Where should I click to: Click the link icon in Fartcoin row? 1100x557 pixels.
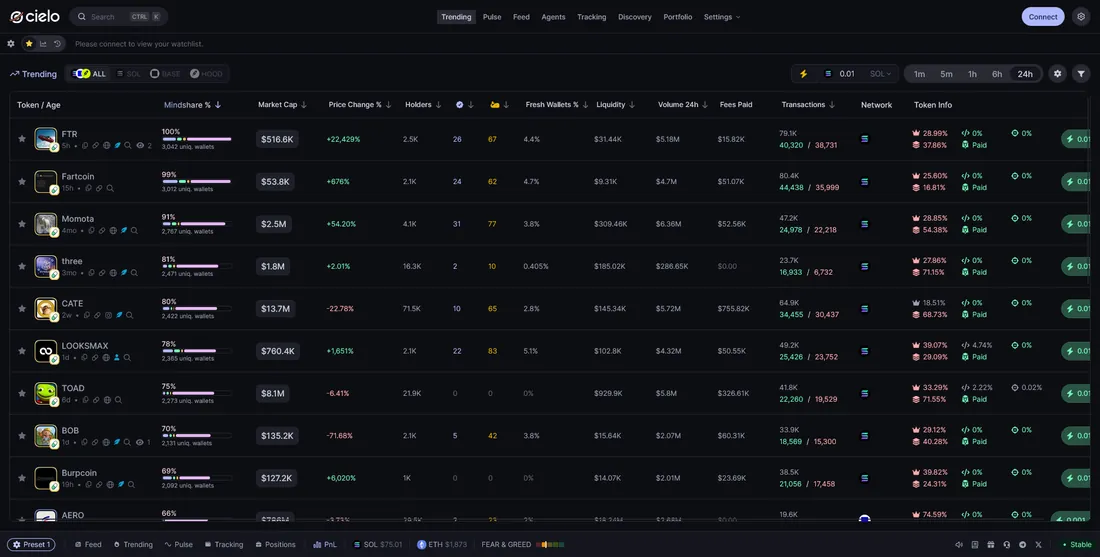(100, 188)
